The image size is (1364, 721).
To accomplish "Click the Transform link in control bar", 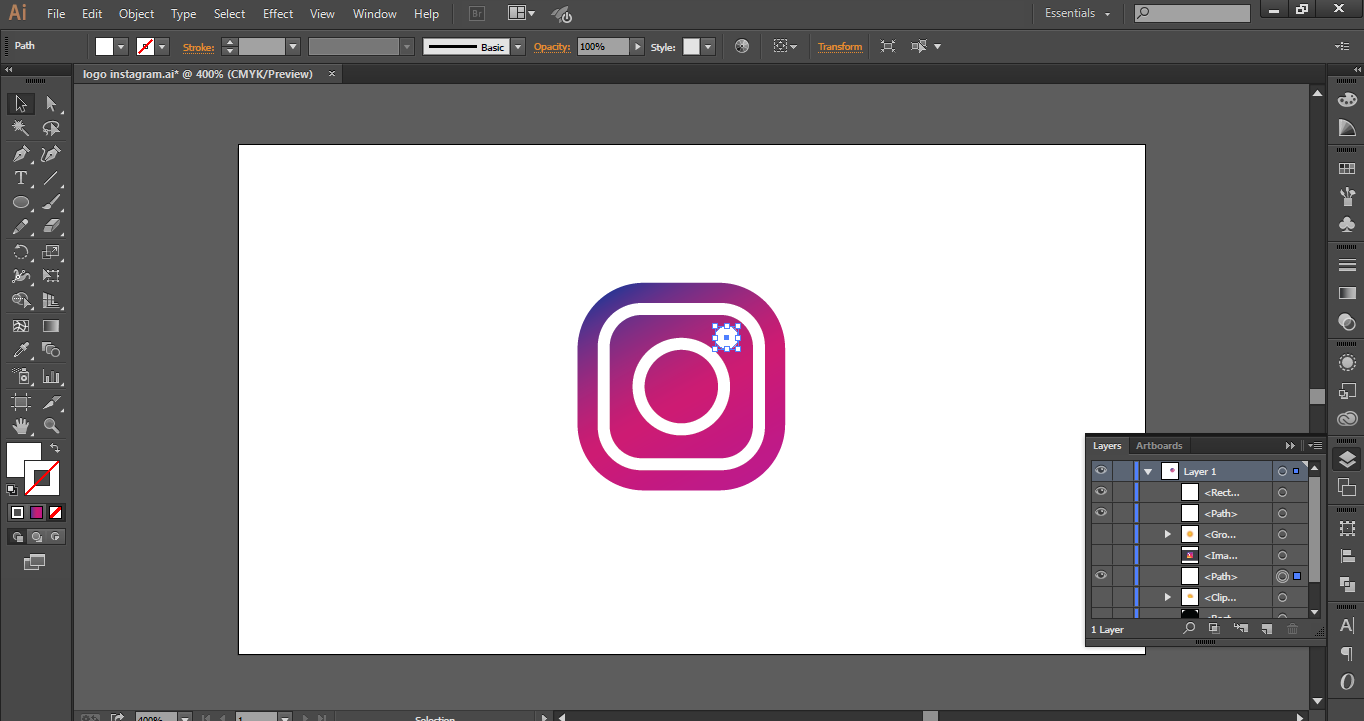I will 839,47.
